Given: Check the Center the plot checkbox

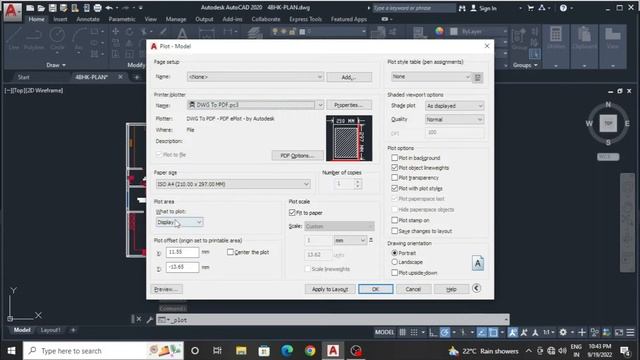Looking at the screenshot, I should (230, 252).
